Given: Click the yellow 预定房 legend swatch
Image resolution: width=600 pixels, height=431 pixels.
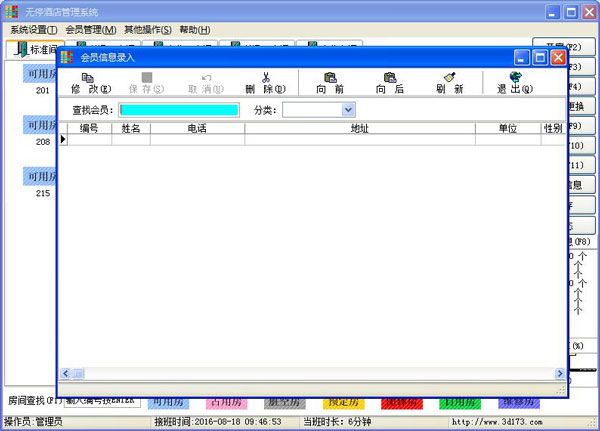Looking at the screenshot, I should pos(343,402).
